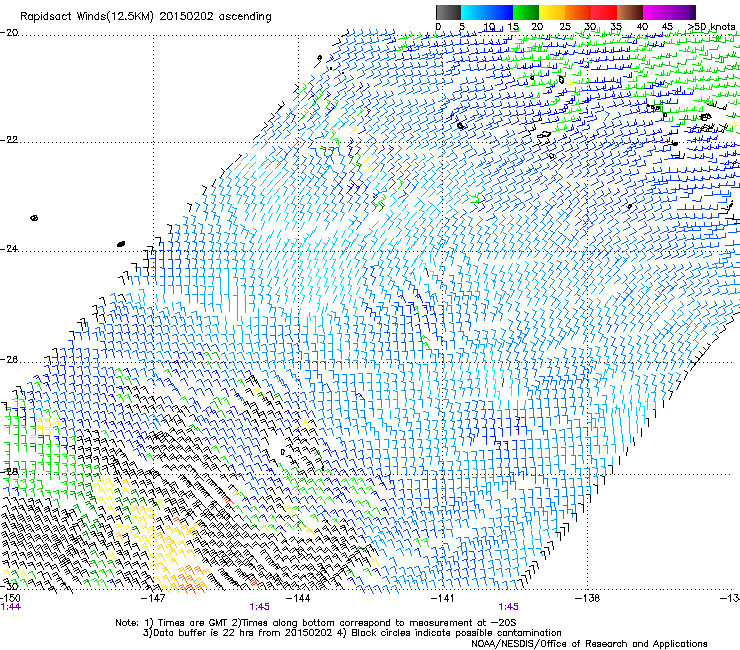The width and height of the screenshot is (740, 650).
Task: Click the '45' legend value
Action: pos(667,27)
